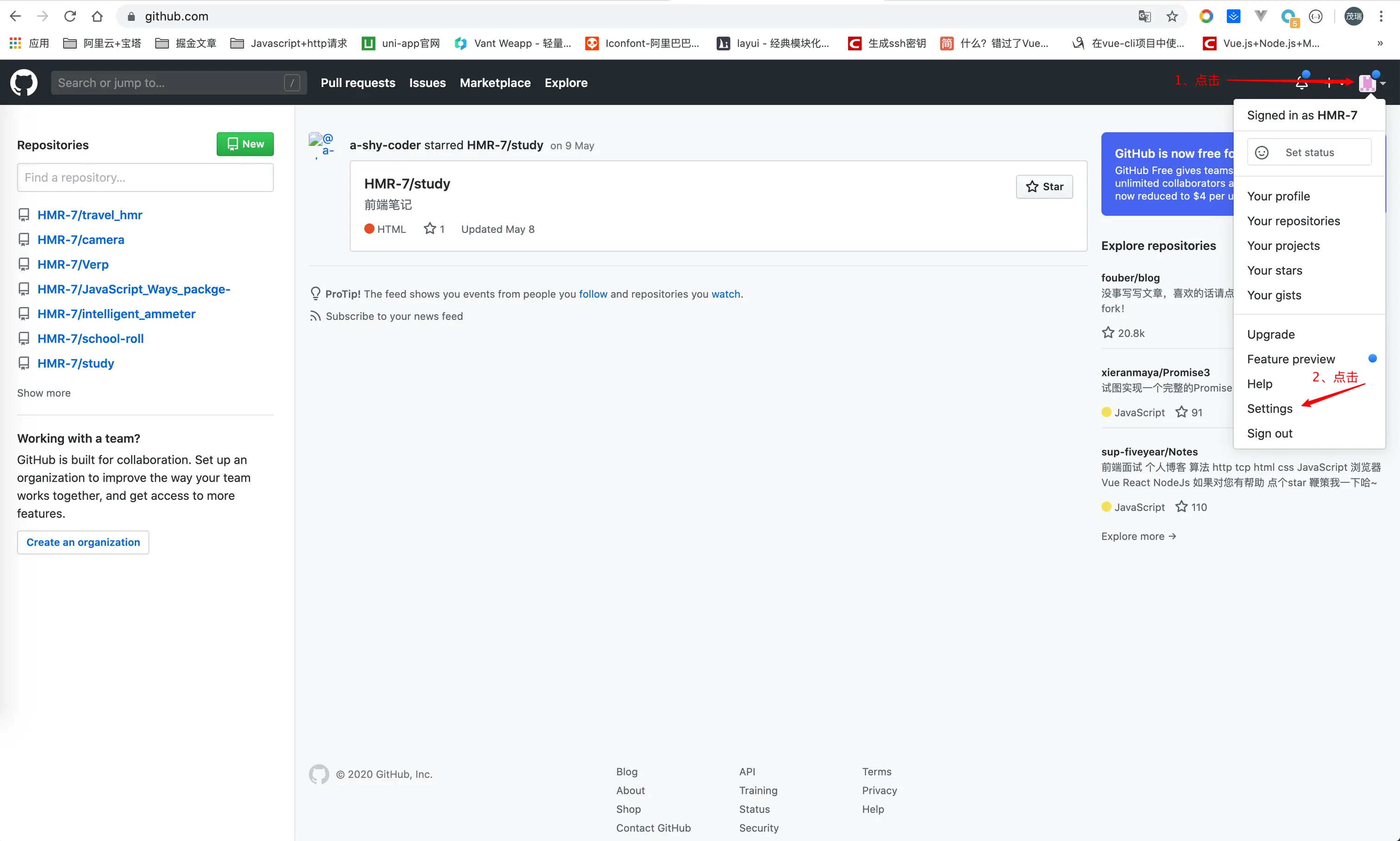
Task: Expand Show more repositories
Action: pos(44,393)
